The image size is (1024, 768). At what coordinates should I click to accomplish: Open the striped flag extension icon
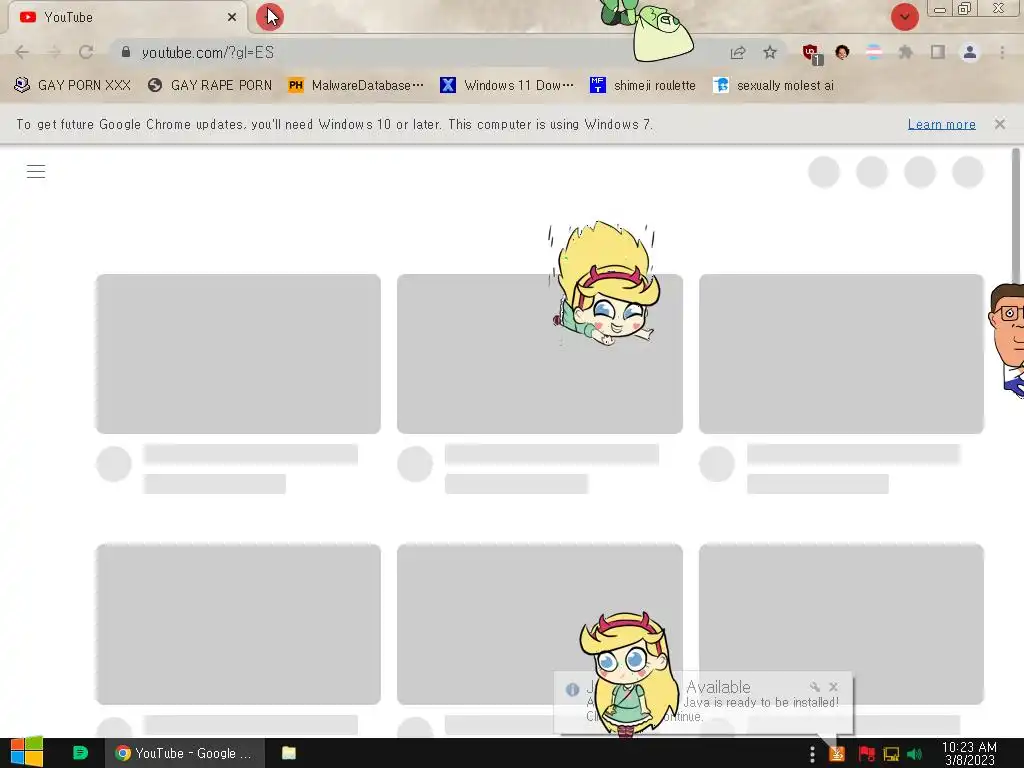[x=873, y=52]
